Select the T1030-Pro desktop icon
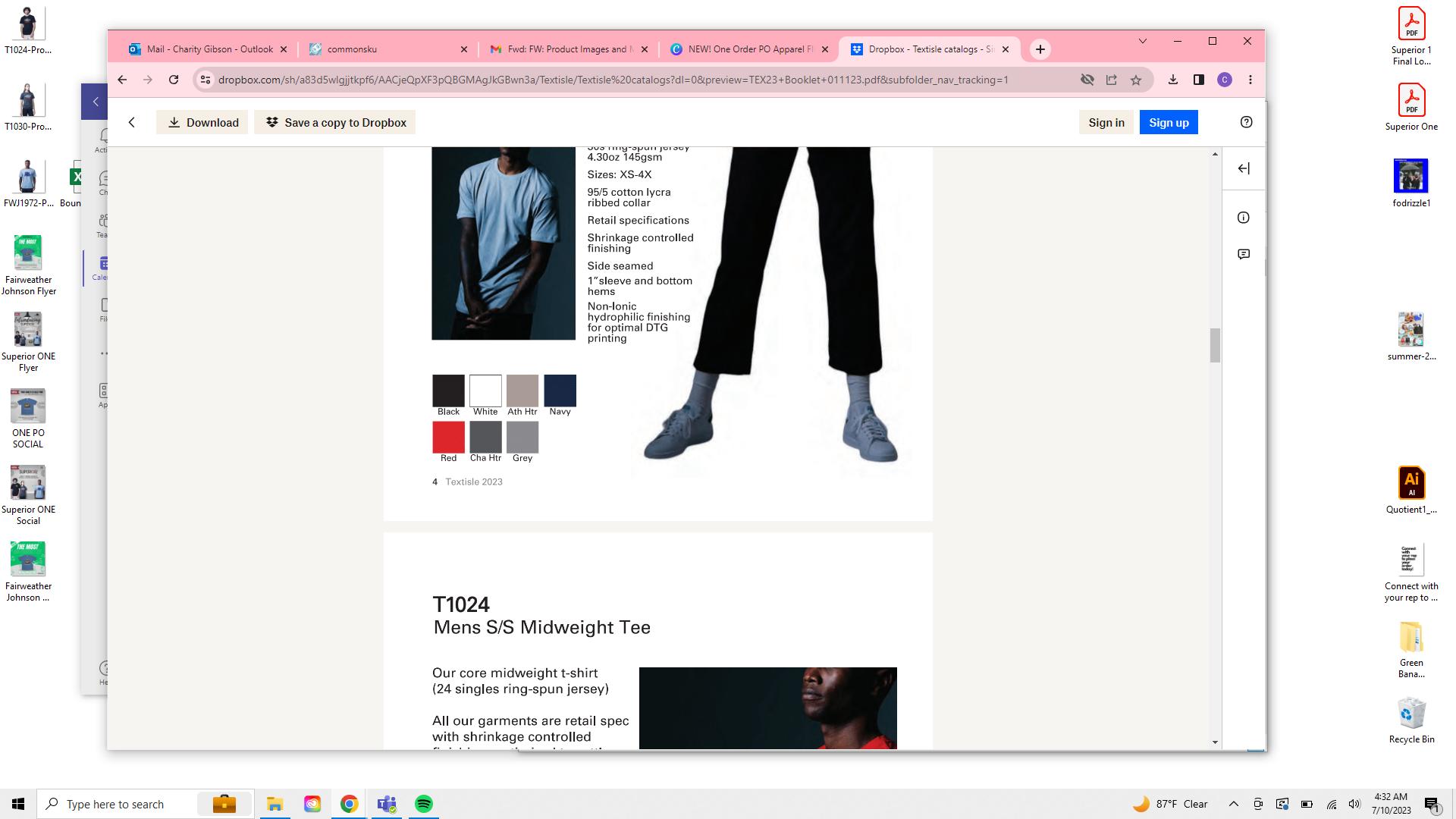Viewport: 1456px width, 819px height. [28, 107]
